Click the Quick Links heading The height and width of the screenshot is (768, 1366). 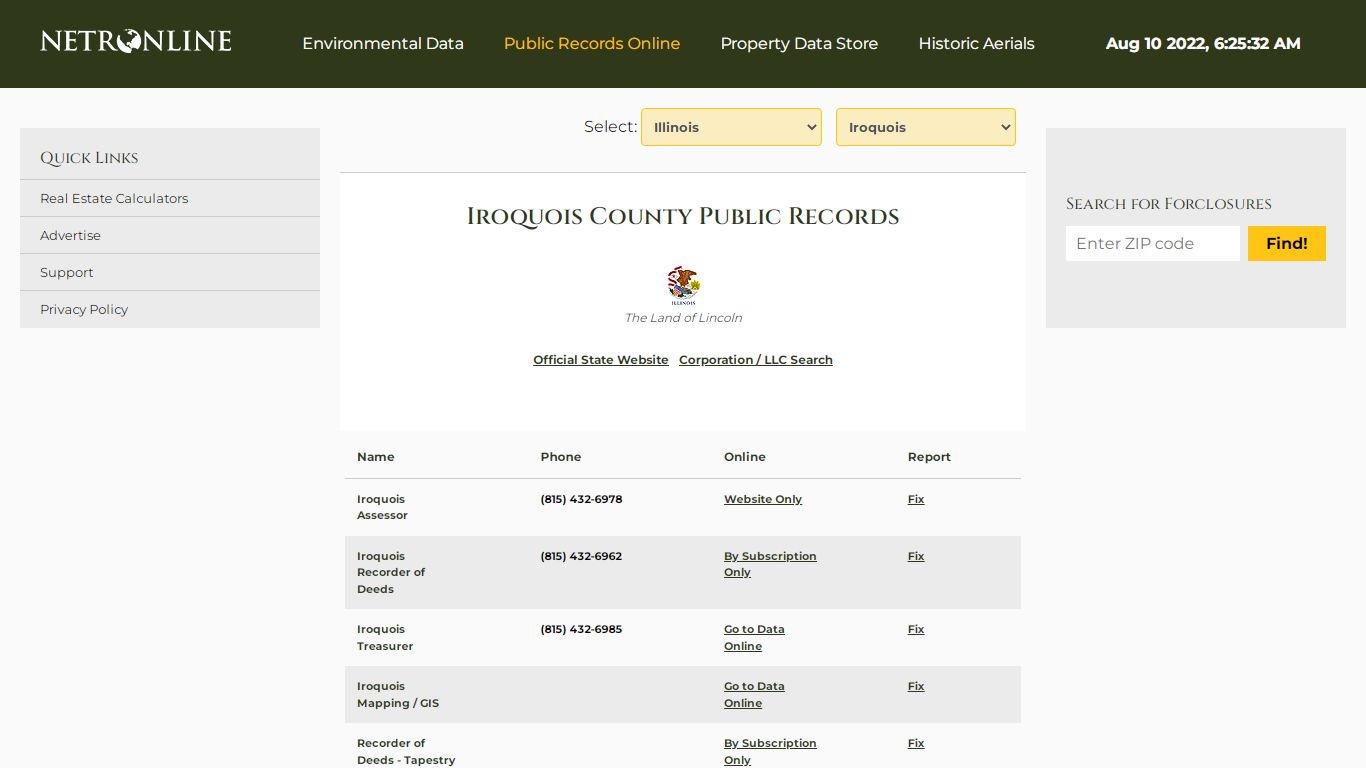pos(89,158)
